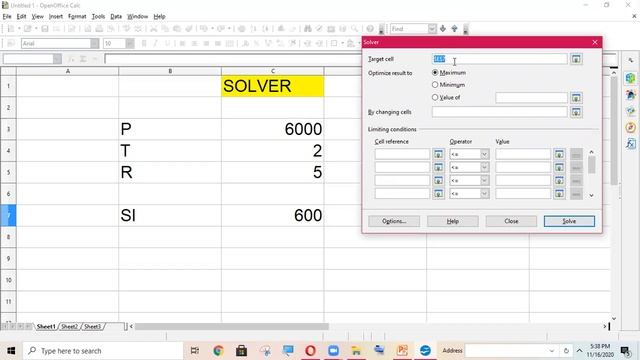Image resolution: width=640 pixels, height=360 pixels.
Task: Open the Insert menu
Action: pyautogui.click(x=56, y=16)
